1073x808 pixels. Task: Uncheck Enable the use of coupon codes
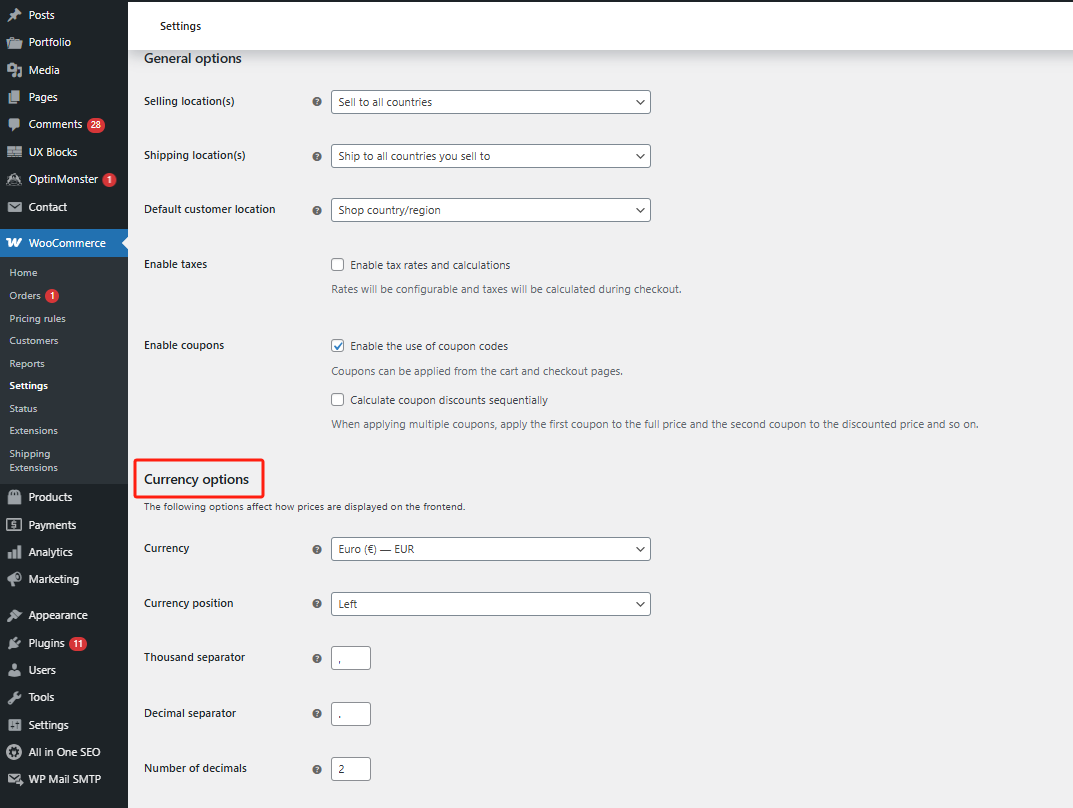(x=338, y=346)
